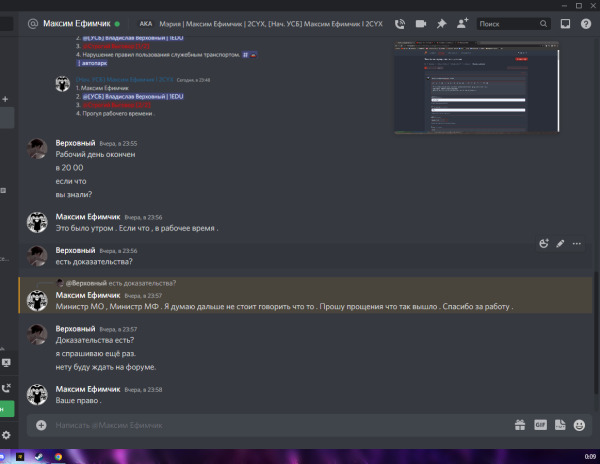Viewport: 600px width, 464px height.
Task: Start a video call from header
Action: (x=421, y=24)
